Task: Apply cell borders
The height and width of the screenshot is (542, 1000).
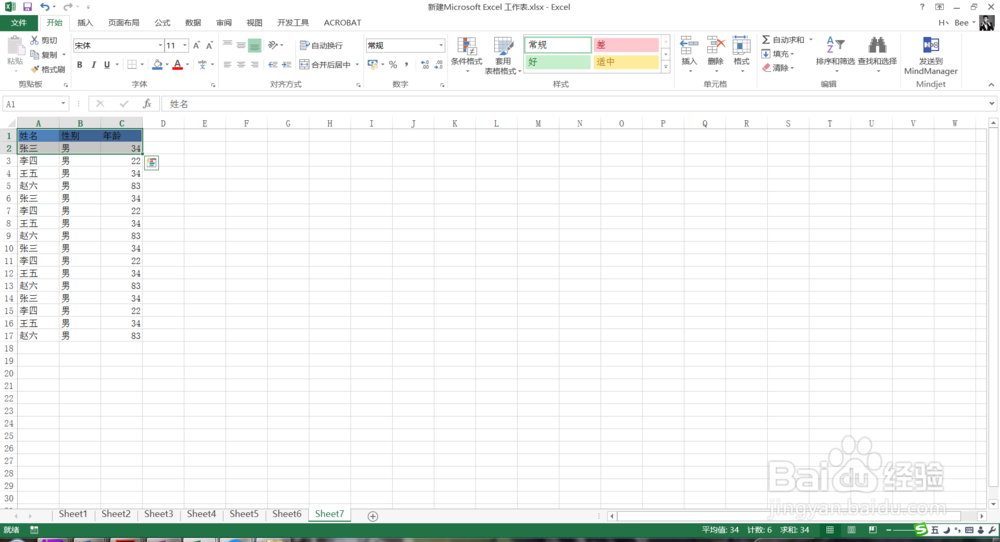Action: click(x=131, y=64)
